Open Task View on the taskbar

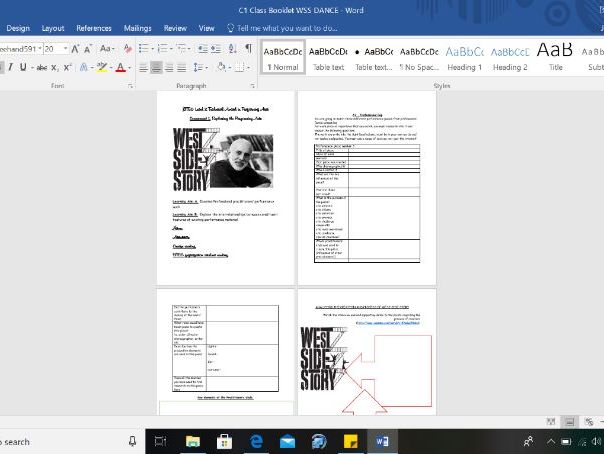coord(160,441)
